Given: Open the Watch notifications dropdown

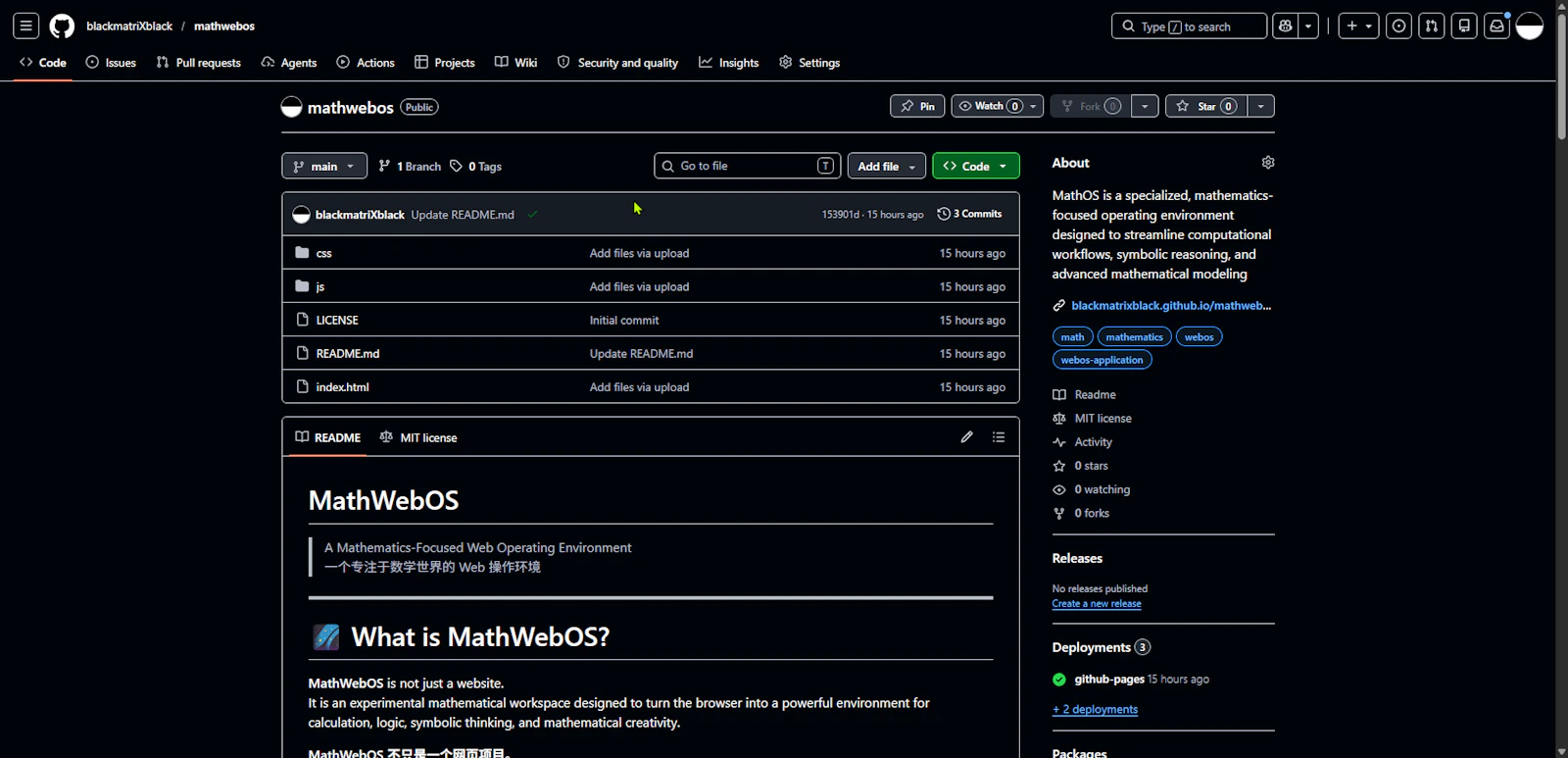Looking at the screenshot, I should [998, 106].
